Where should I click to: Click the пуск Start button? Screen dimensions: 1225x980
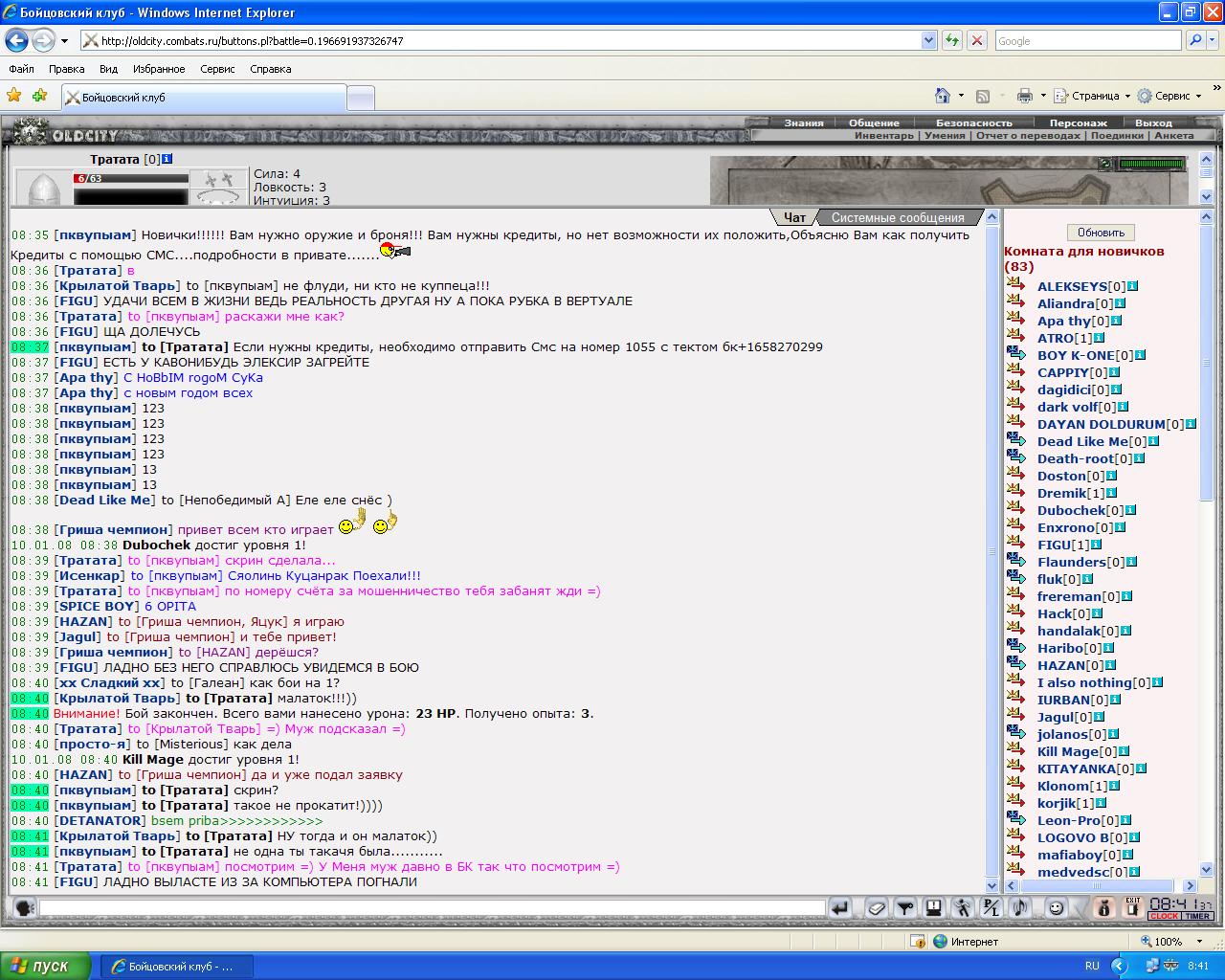pyautogui.click(x=45, y=966)
